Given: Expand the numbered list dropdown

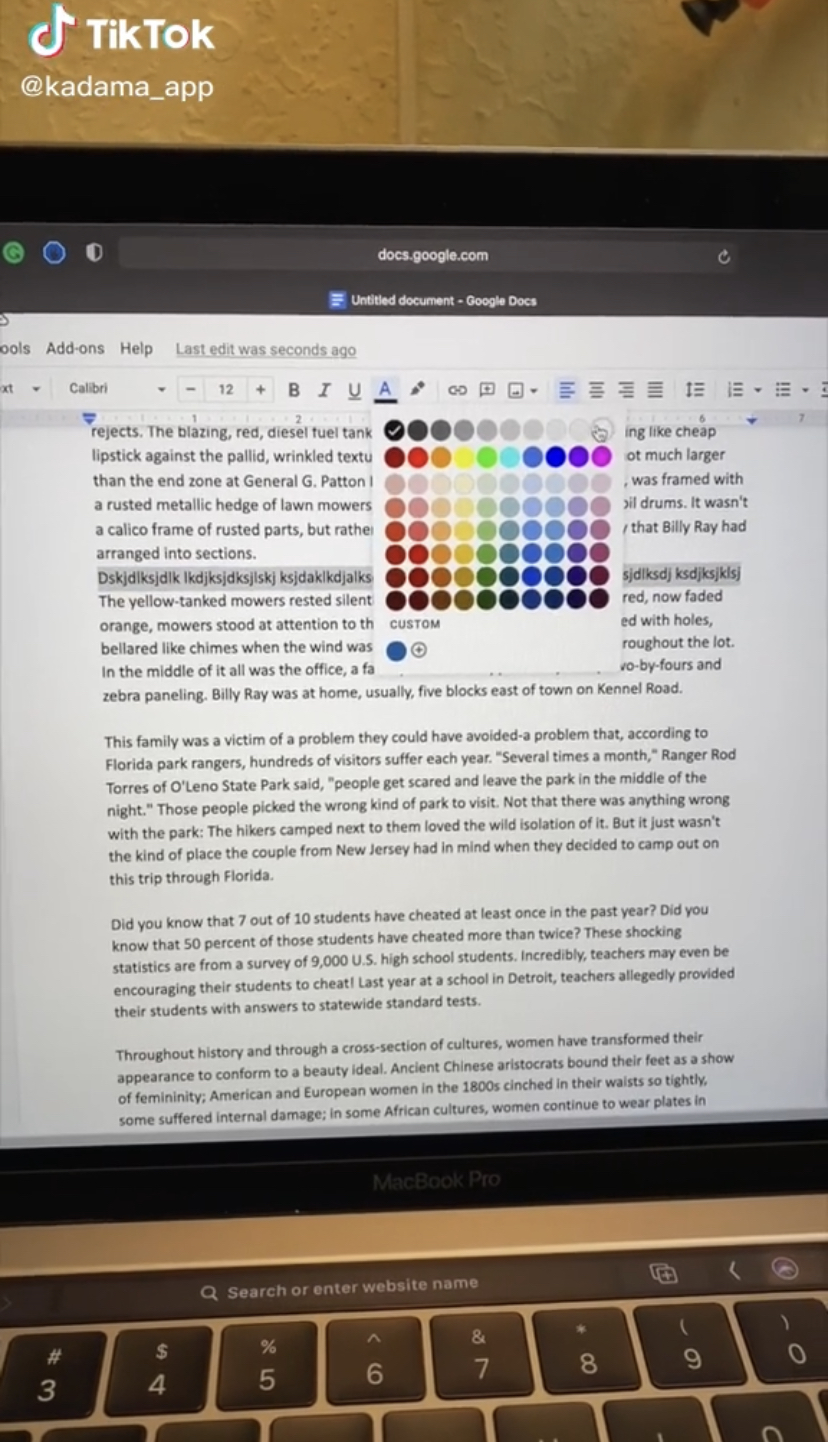Looking at the screenshot, I should click(x=757, y=390).
